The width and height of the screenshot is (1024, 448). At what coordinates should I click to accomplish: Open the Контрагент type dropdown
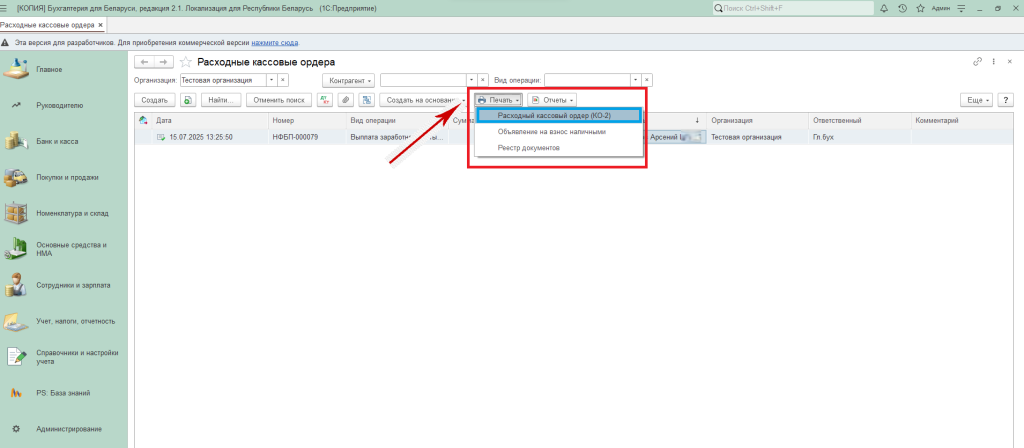tap(349, 79)
